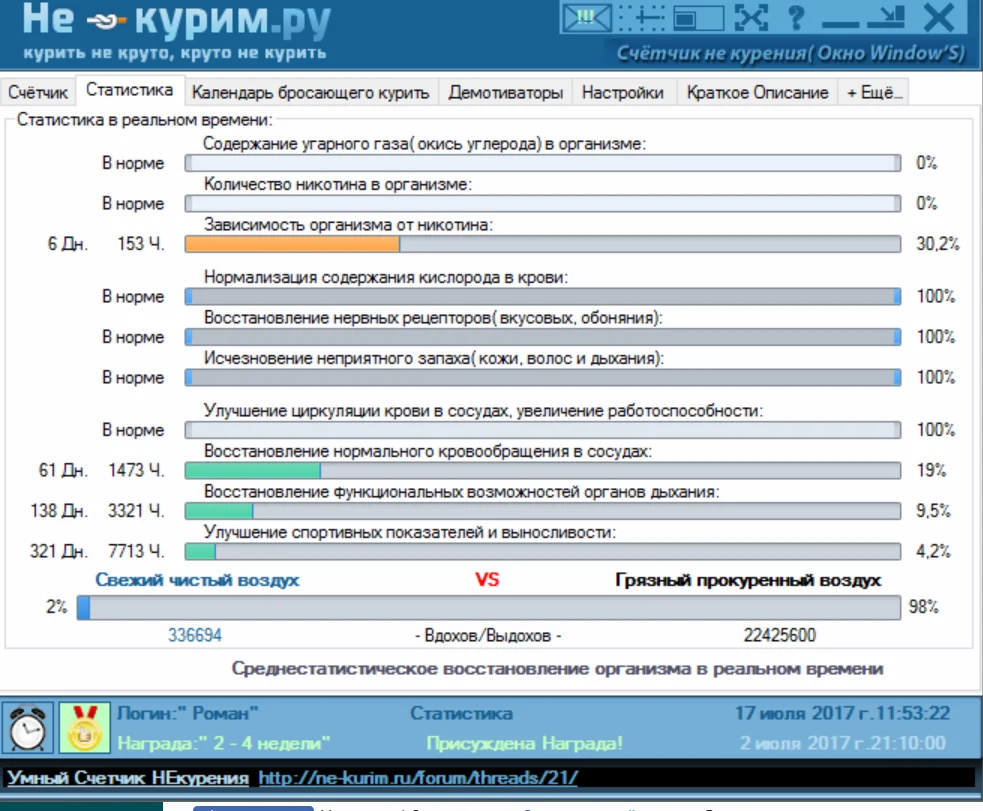Image resolution: width=983 pixels, height=811 pixels.
Task: Open the Демотиваторы tab
Action: (x=505, y=92)
